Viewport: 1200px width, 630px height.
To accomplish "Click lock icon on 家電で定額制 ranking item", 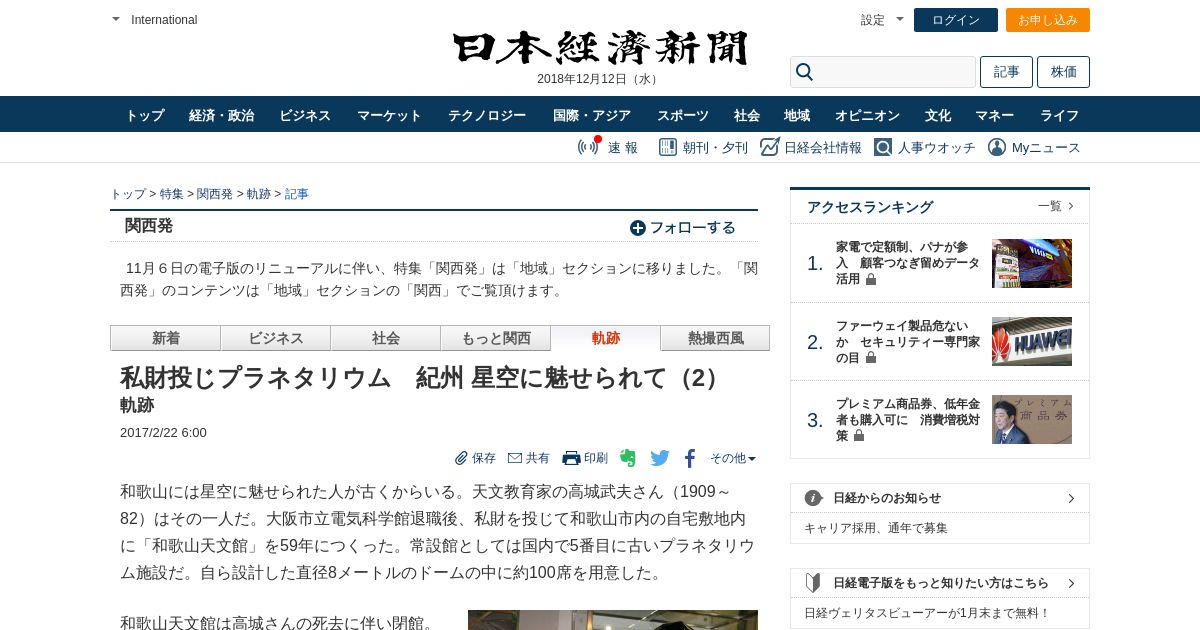I will [x=871, y=280].
